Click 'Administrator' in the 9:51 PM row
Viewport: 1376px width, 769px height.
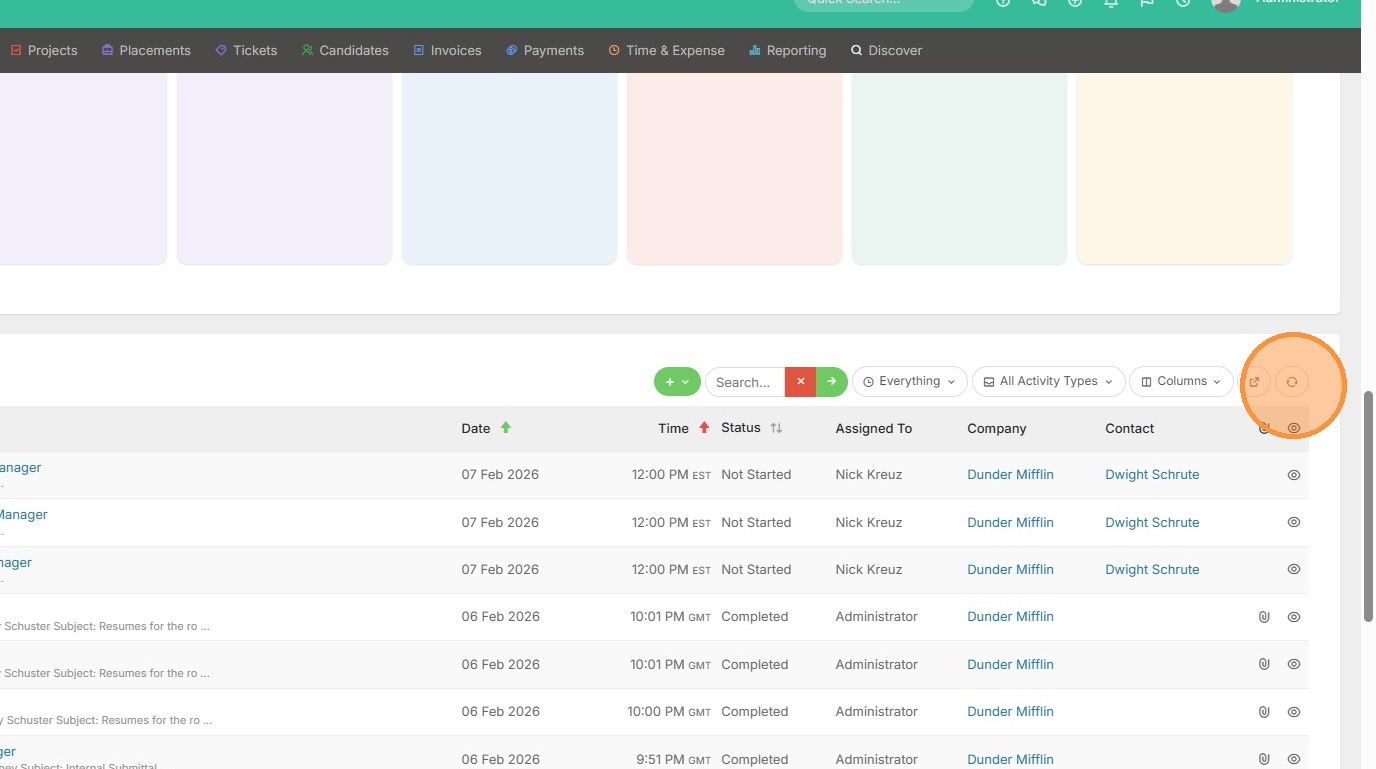point(876,759)
